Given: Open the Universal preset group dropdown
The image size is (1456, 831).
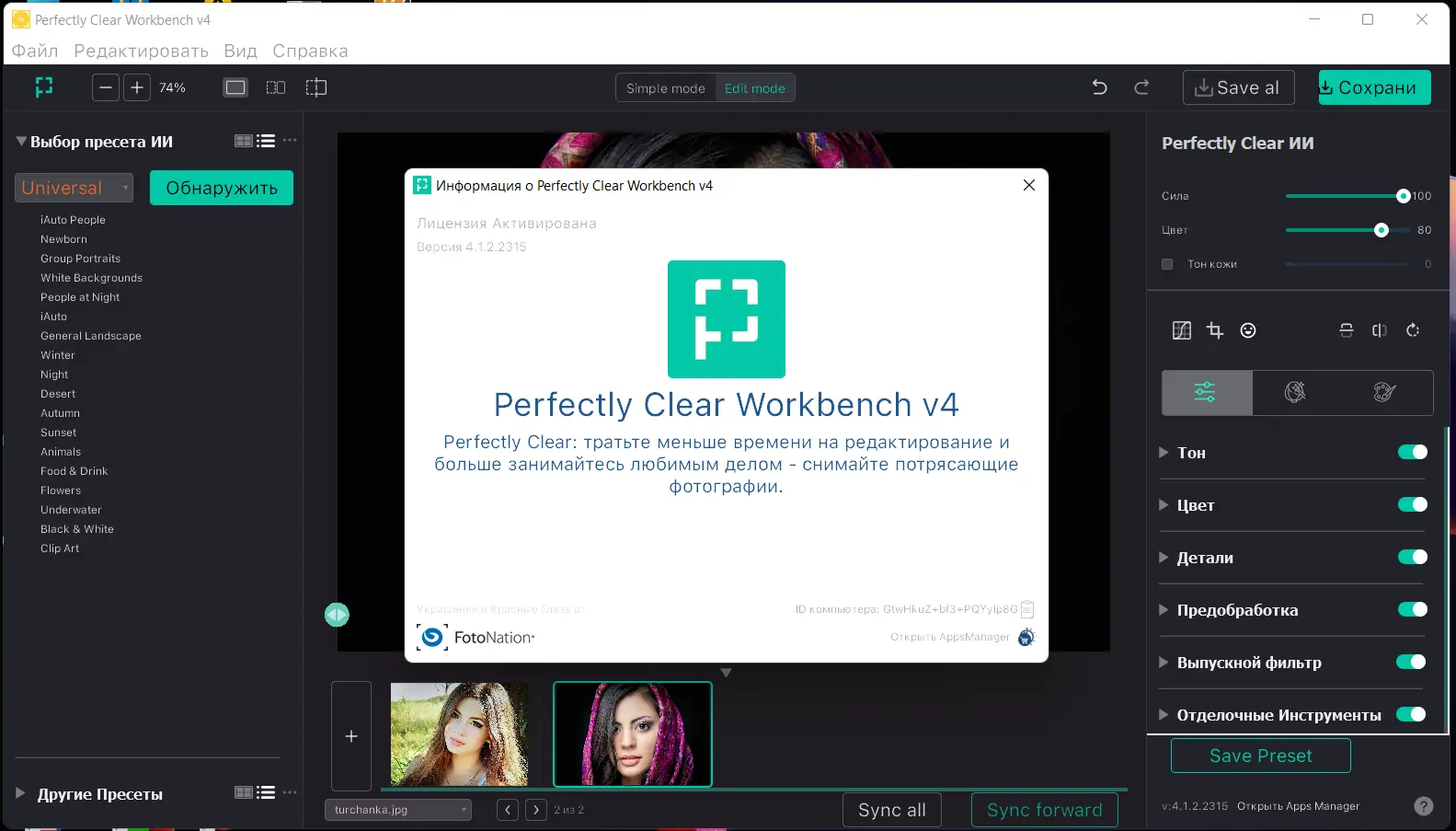Looking at the screenshot, I should click(75, 188).
